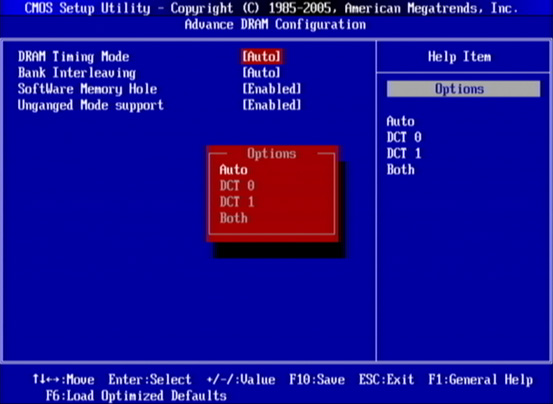Image resolution: width=553 pixels, height=404 pixels.
Task: Click Auto in the Help Item list
Action: 400,121
